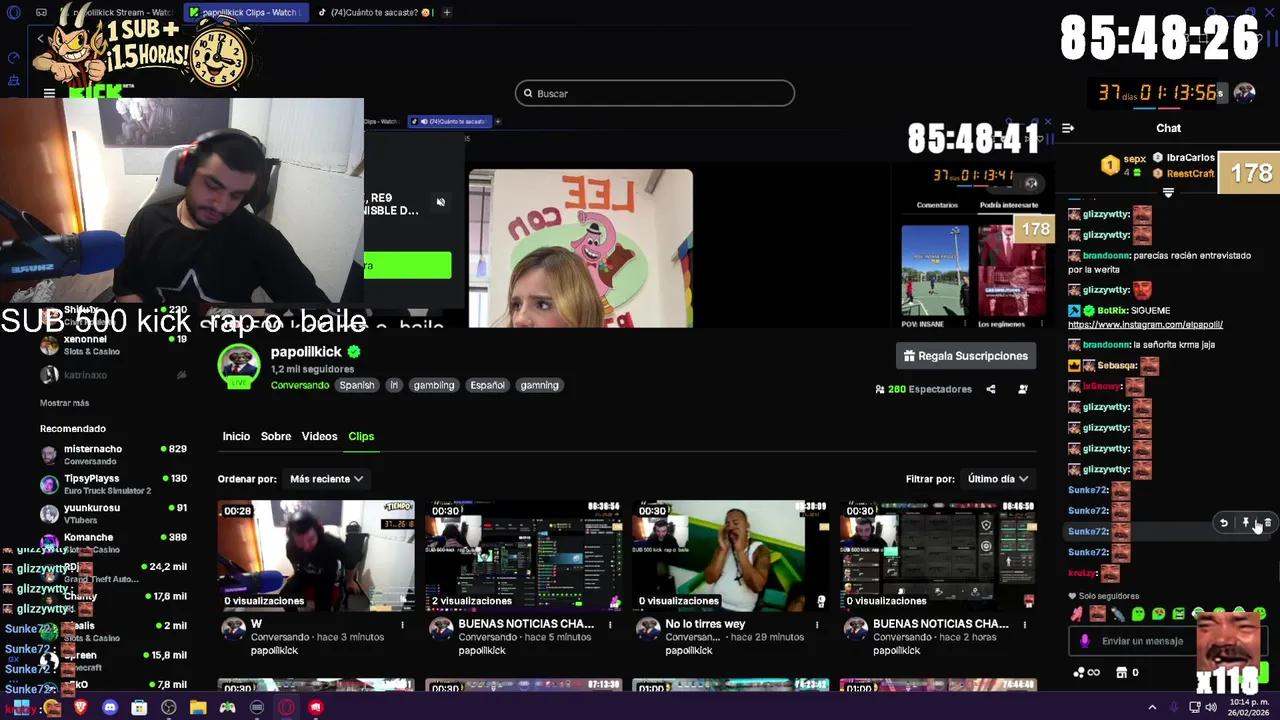The height and width of the screenshot is (720, 1280).
Task: Open the user report icon beside share
Action: (1023, 389)
